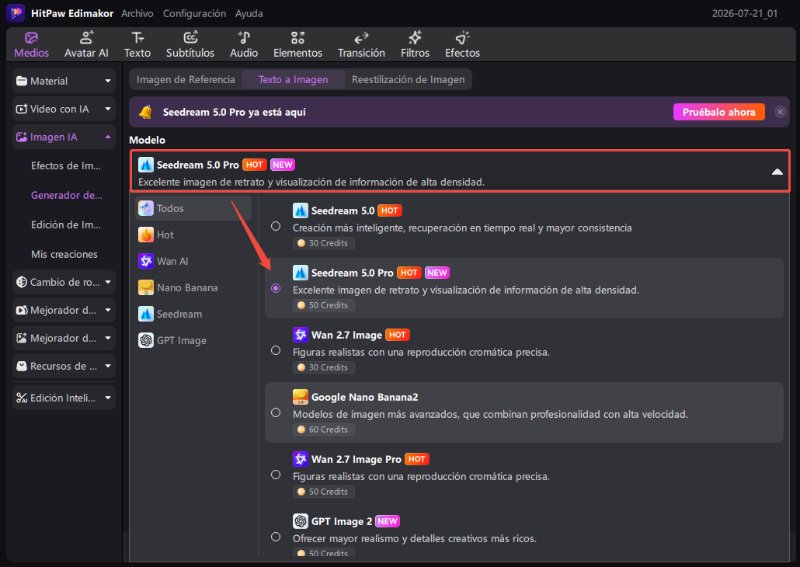The image size is (800, 567).
Task: Click the HOT badge on Wan 2.7 Image Pro
Action: click(x=417, y=459)
